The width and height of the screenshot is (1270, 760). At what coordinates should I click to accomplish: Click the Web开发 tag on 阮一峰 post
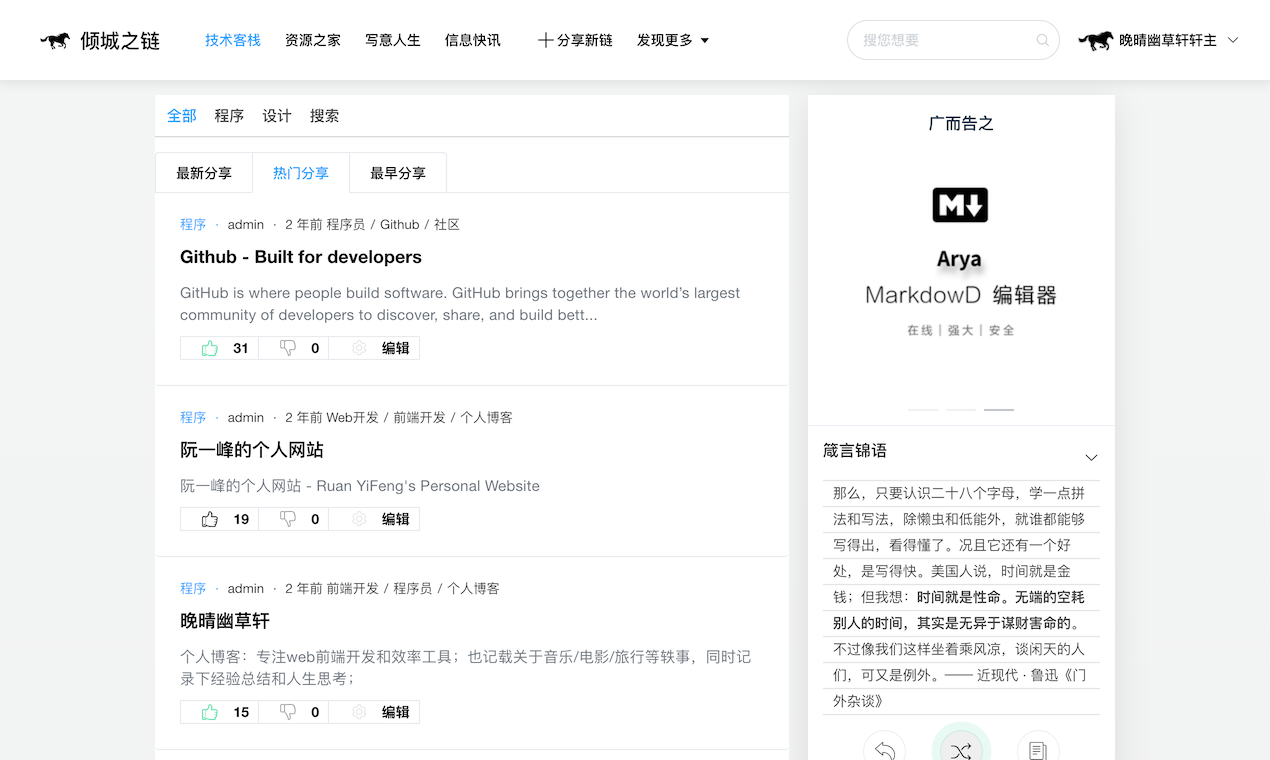pos(353,418)
